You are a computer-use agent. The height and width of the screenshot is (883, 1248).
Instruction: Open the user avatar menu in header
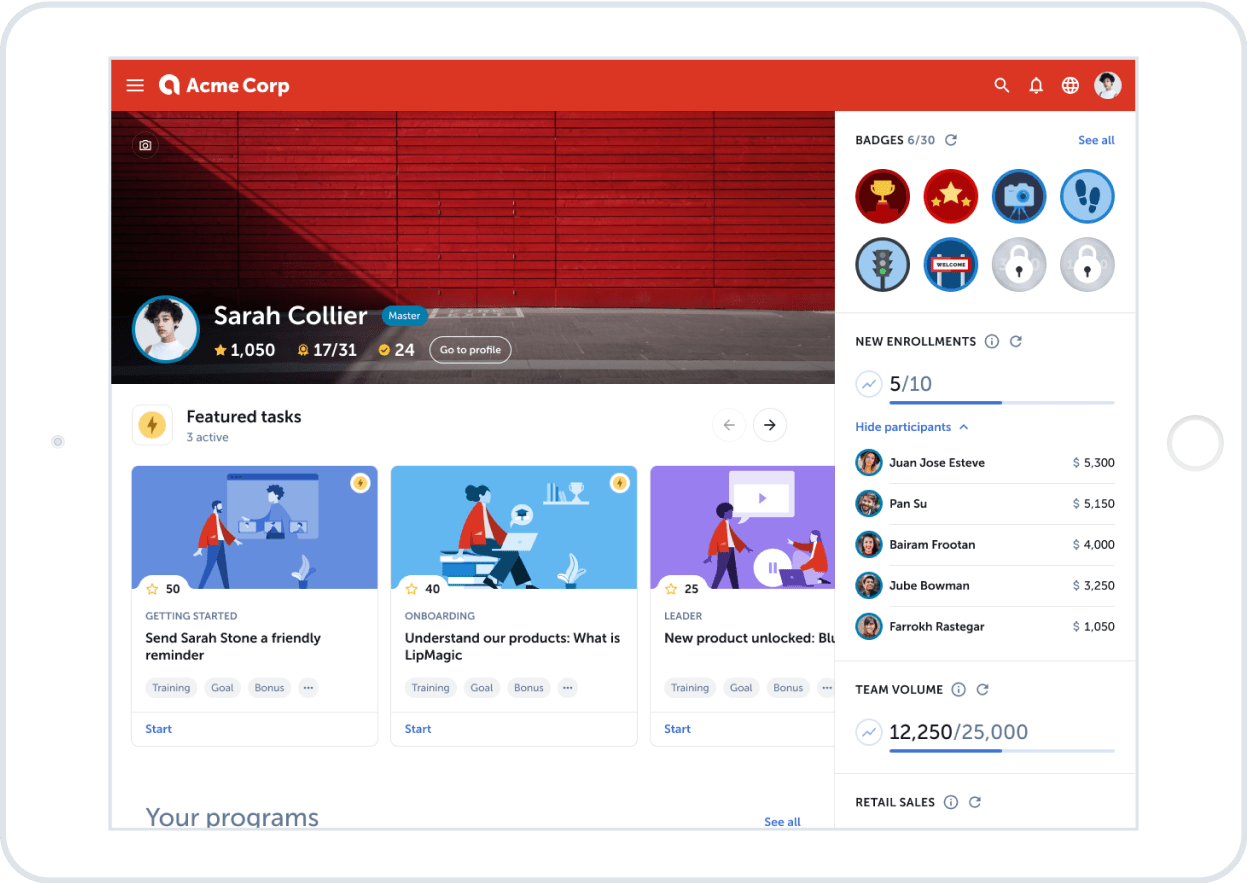tap(1108, 86)
